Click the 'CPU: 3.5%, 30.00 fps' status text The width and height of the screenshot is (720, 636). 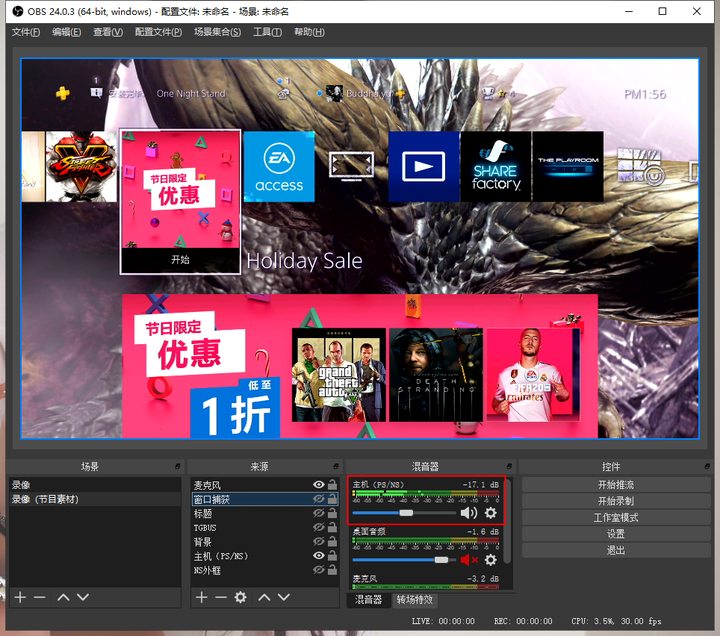click(616, 621)
